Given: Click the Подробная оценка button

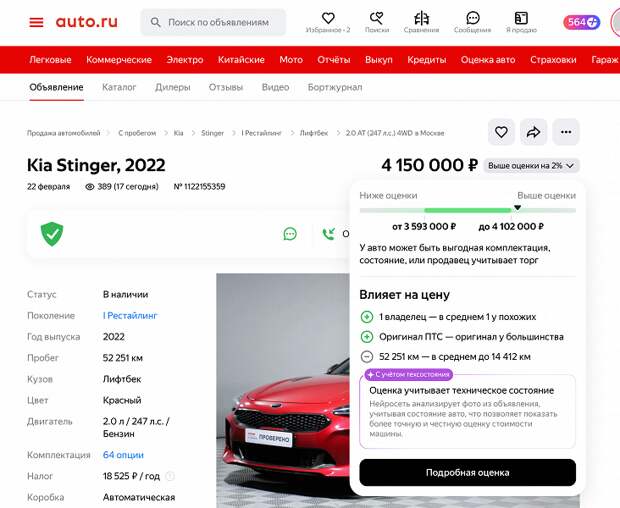Looking at the screenshot, I should coord(467,472).
